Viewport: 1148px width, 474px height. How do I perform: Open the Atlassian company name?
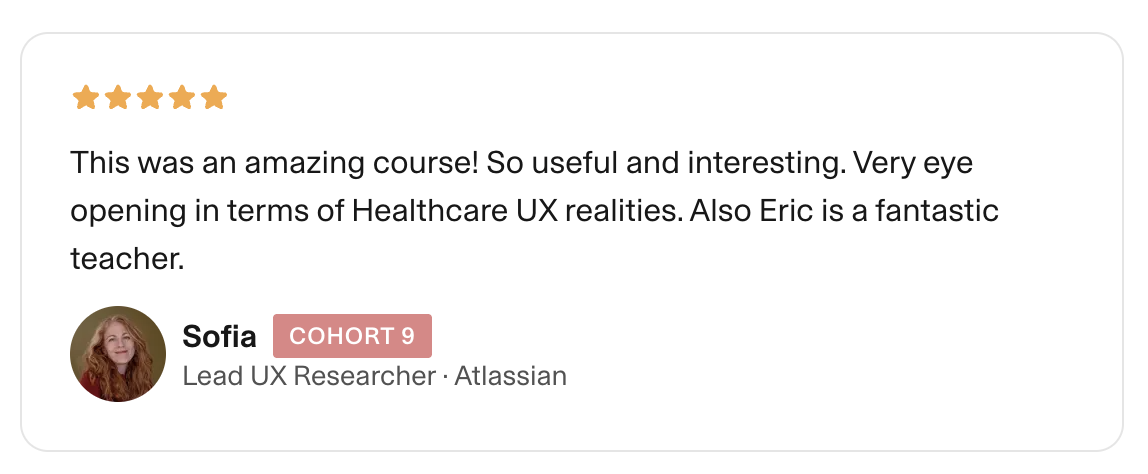tap(511, 376)
